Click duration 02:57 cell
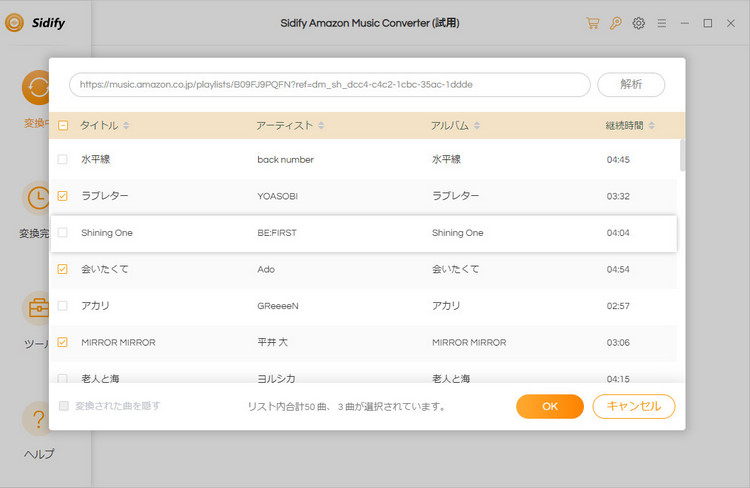750x488 pixels. 618,306
